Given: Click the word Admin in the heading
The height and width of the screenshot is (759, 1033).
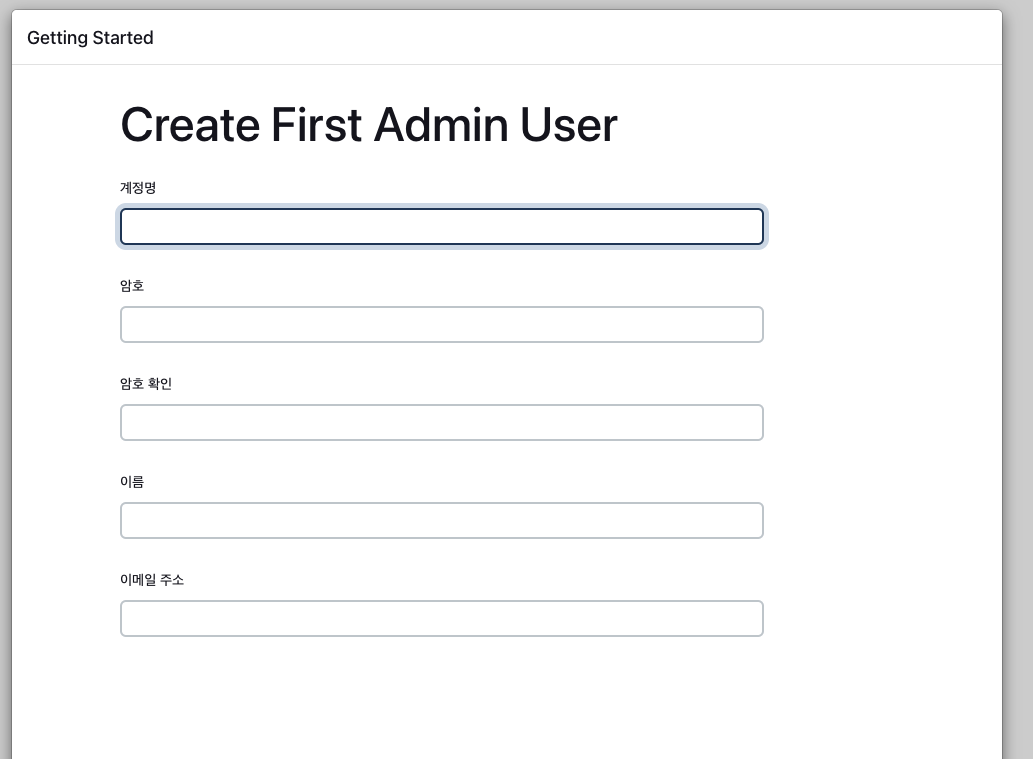Looking at the screenshot, I should (441, 126).
